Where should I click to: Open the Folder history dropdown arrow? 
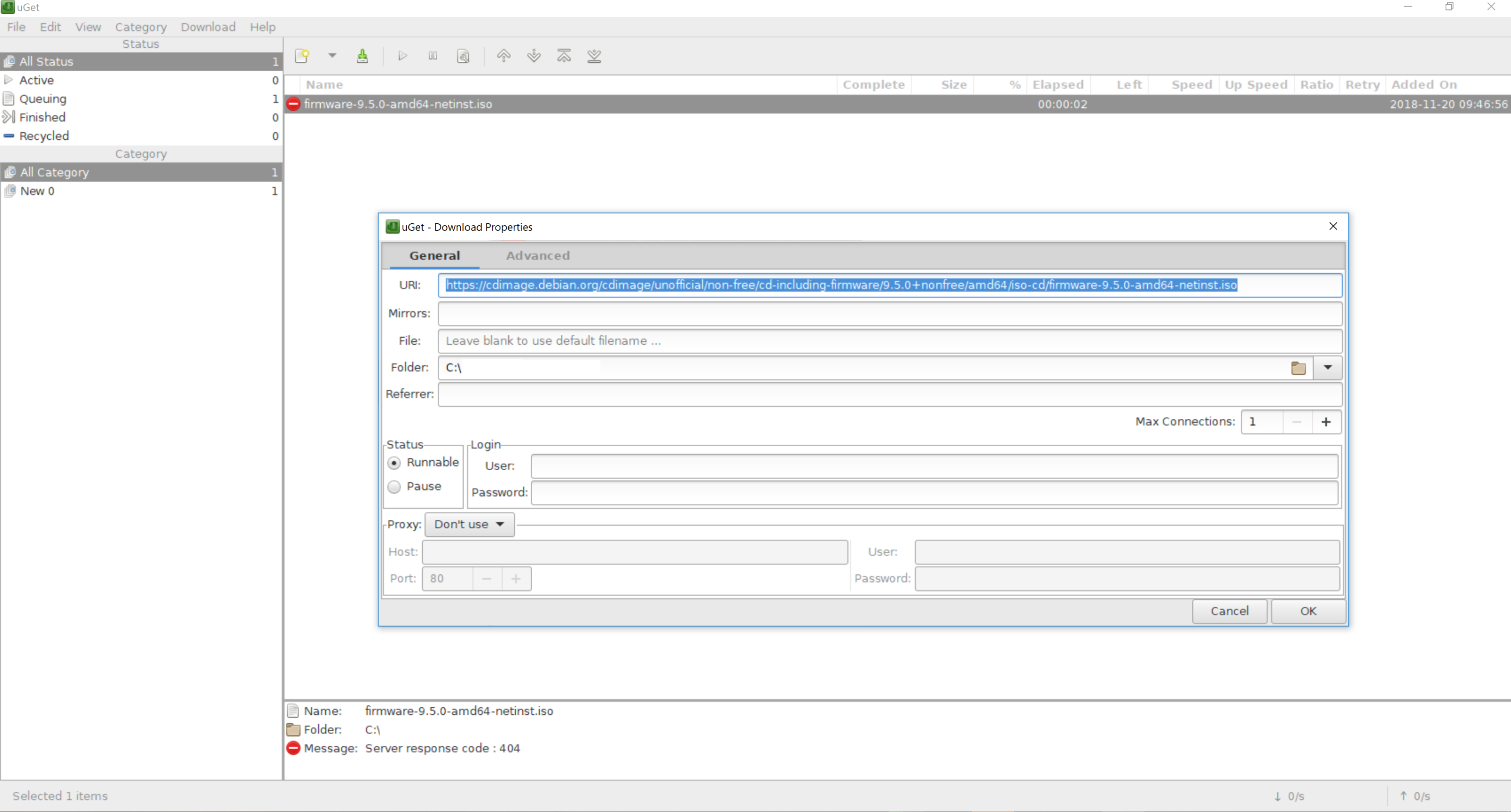pos(1327,368)
